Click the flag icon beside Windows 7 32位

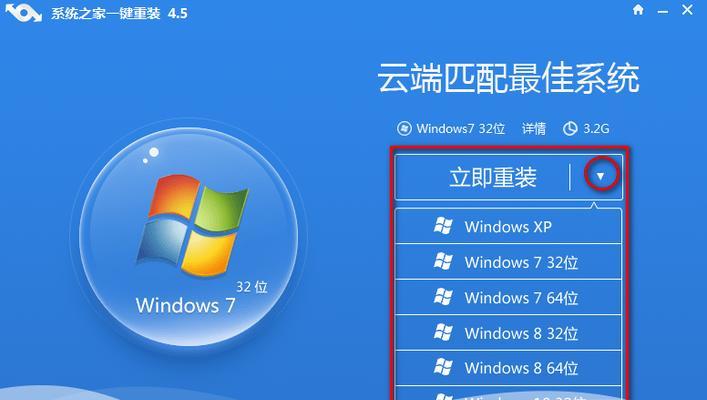(443, 262)
